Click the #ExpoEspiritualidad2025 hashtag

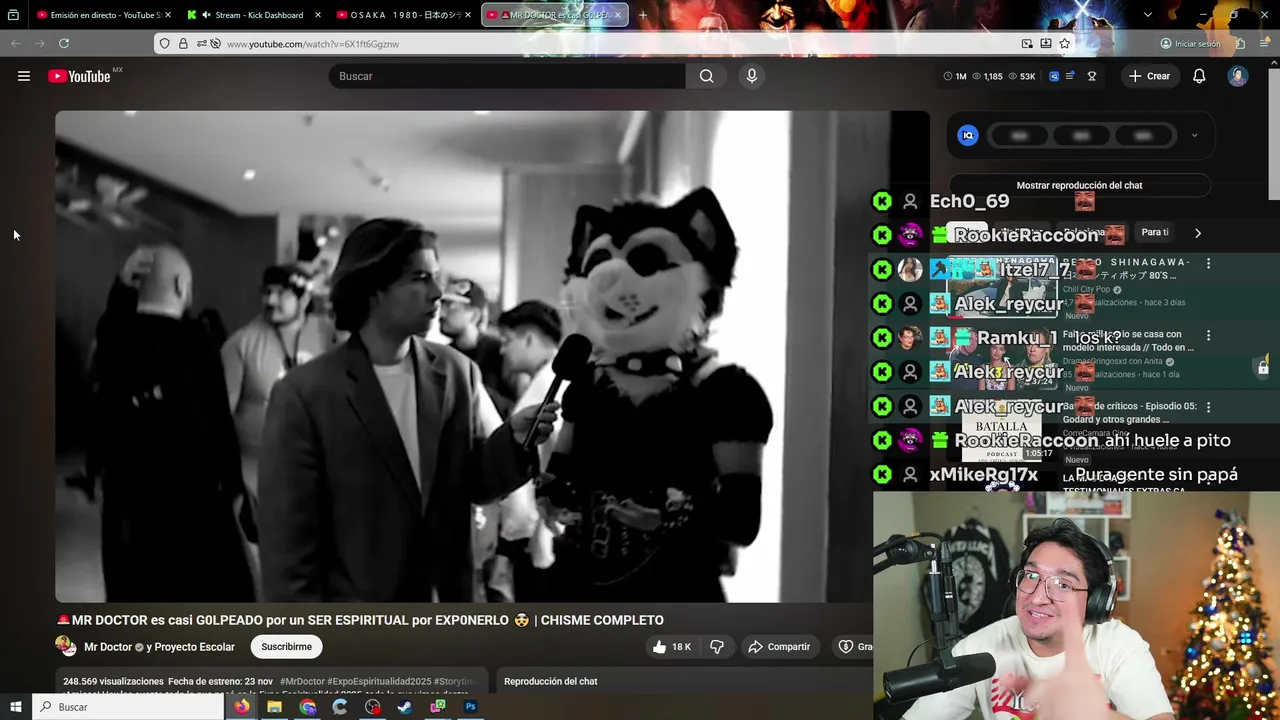pyautogui.click(x=381, y=681)
